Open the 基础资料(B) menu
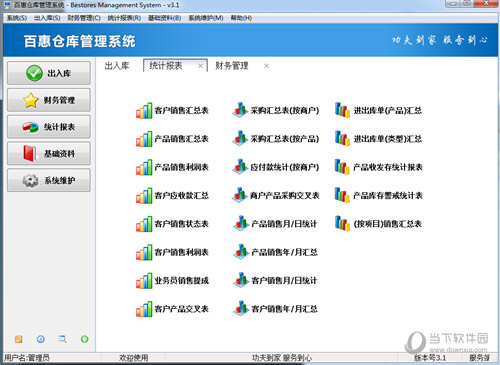Screen dimensions: 500x365 (164, 18)
